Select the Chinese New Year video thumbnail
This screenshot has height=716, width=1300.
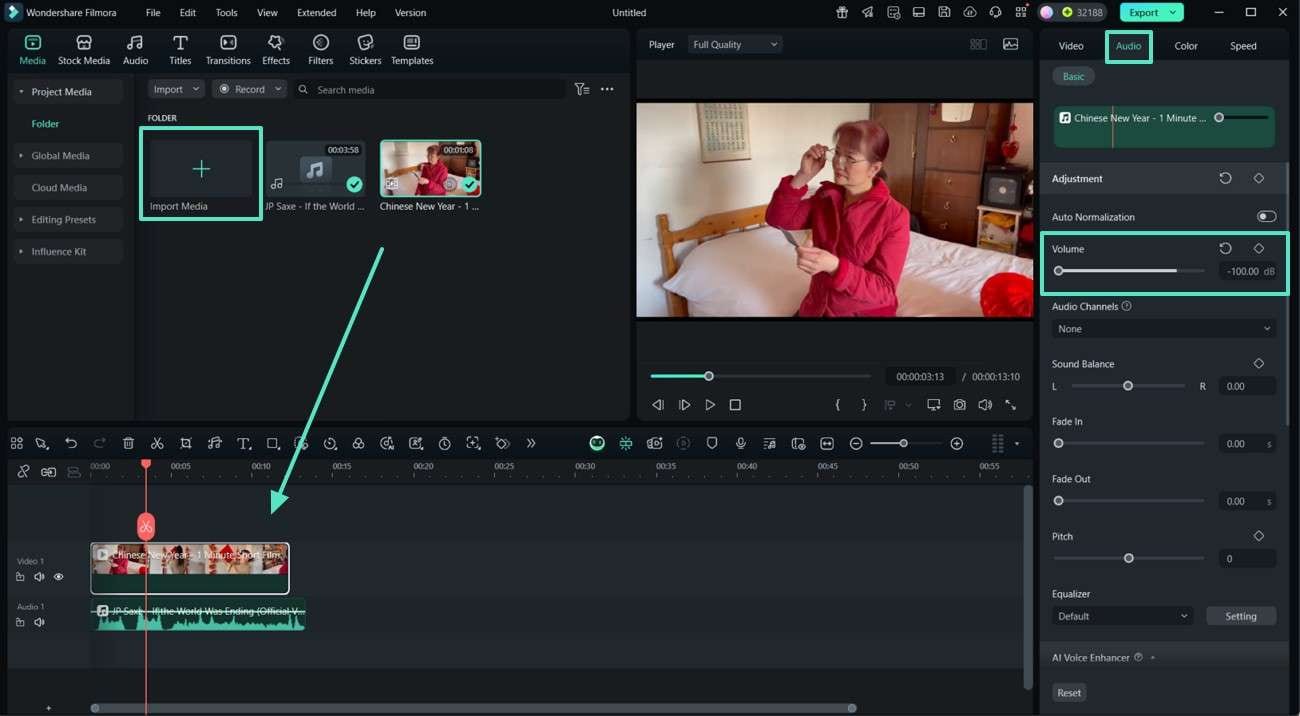[430, 168]
